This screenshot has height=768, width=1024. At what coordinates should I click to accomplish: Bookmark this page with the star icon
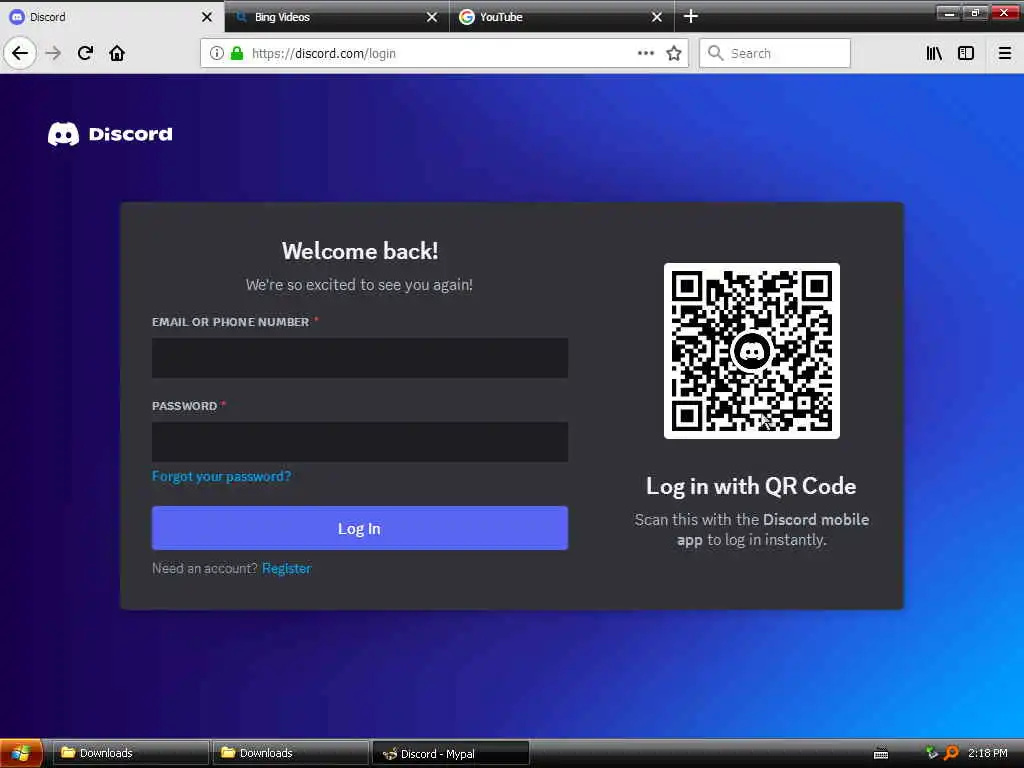click(674, 53)
